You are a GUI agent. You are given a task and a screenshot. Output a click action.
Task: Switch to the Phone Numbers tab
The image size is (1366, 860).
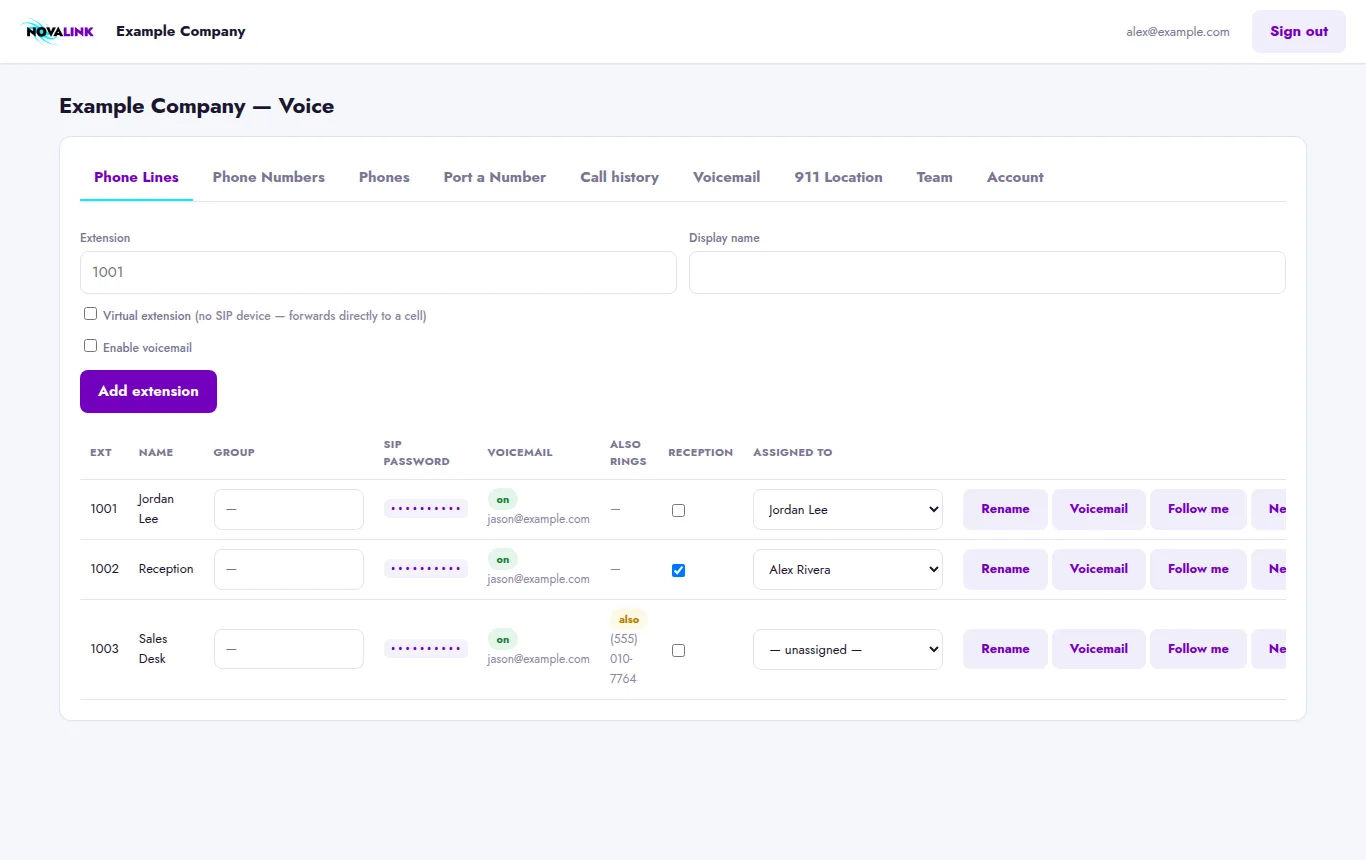(269, 177)
